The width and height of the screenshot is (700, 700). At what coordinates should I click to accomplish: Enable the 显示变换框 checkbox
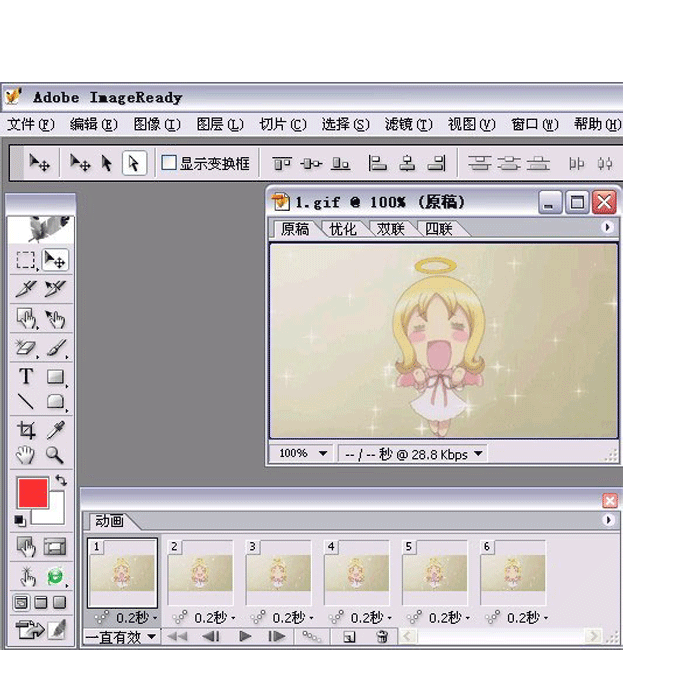[169, 163]
